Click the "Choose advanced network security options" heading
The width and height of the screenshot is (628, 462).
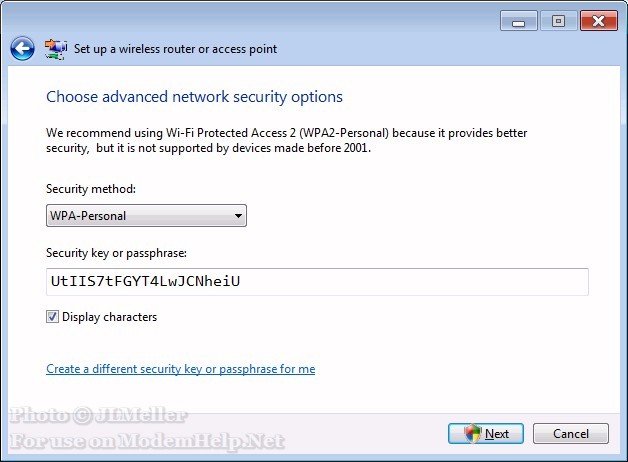(195, 97)
